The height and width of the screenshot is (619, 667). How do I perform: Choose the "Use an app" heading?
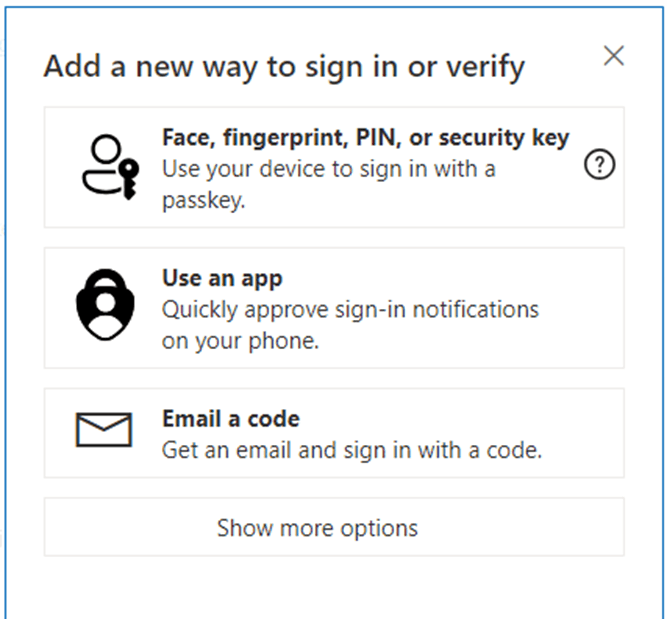222,279
